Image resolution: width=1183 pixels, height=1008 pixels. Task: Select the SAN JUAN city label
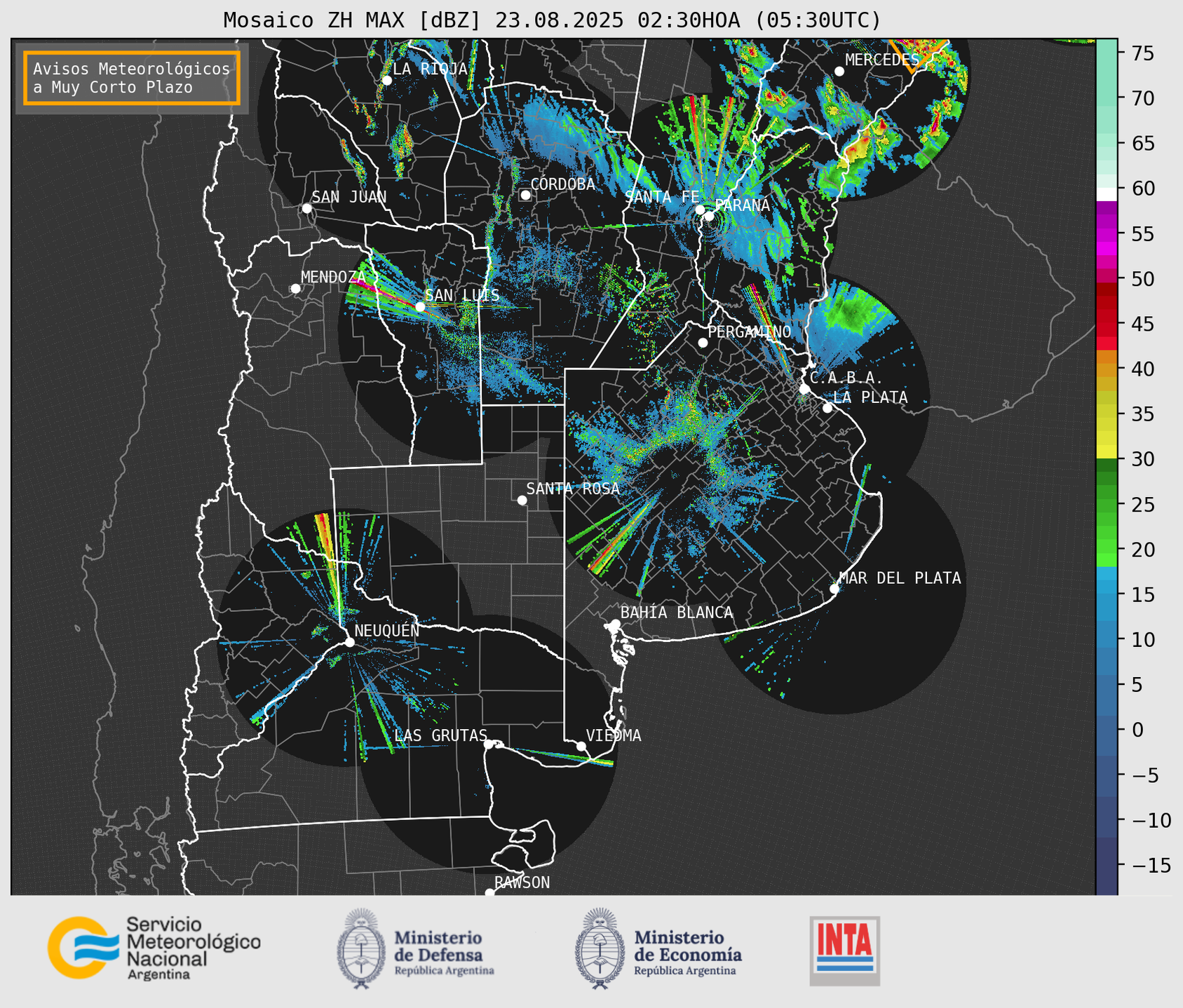pyautogui.click(x=349, y=197)
